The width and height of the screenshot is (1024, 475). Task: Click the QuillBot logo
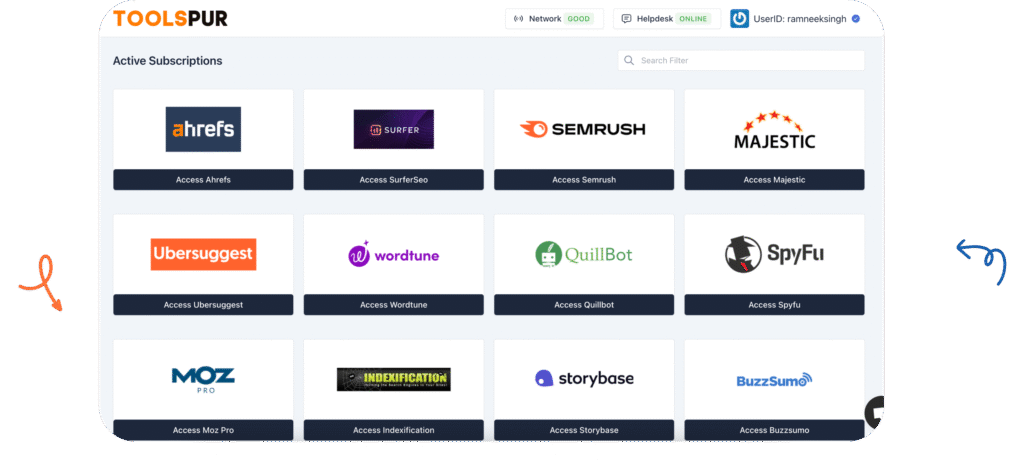click(x=584, y=254)
